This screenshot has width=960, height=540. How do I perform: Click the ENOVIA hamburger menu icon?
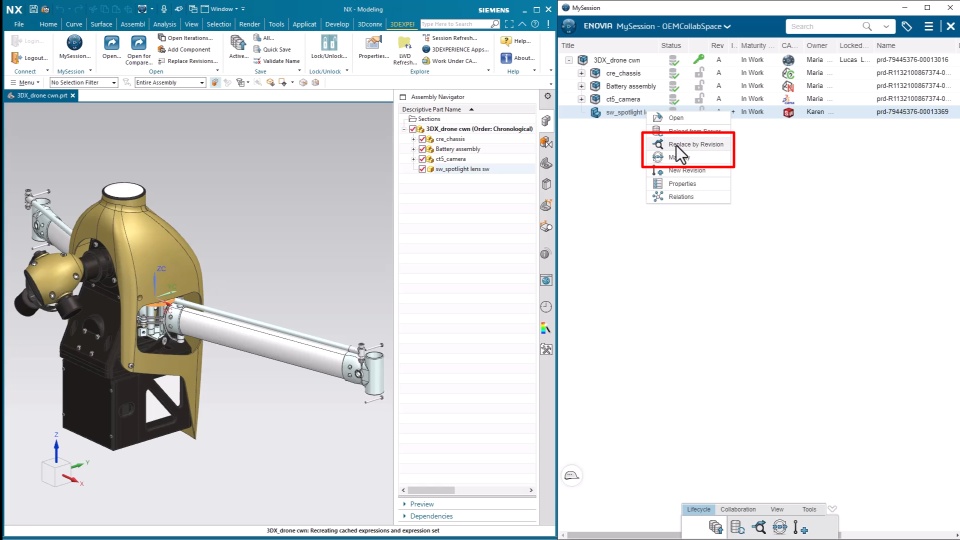pos(929,26)
